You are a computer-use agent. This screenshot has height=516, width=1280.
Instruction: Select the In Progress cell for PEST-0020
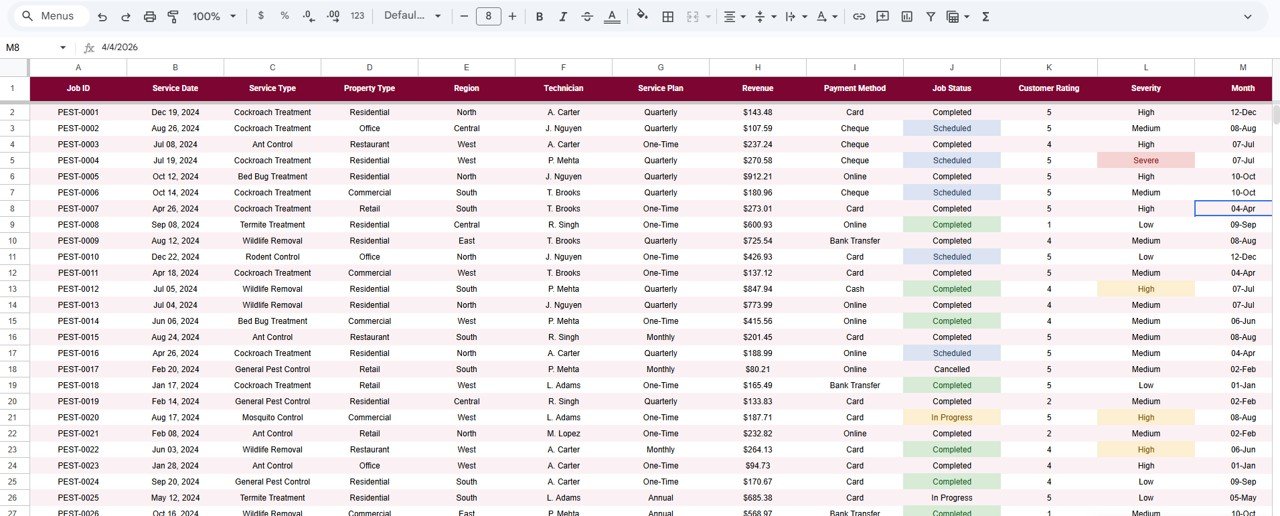click(952, 417)
